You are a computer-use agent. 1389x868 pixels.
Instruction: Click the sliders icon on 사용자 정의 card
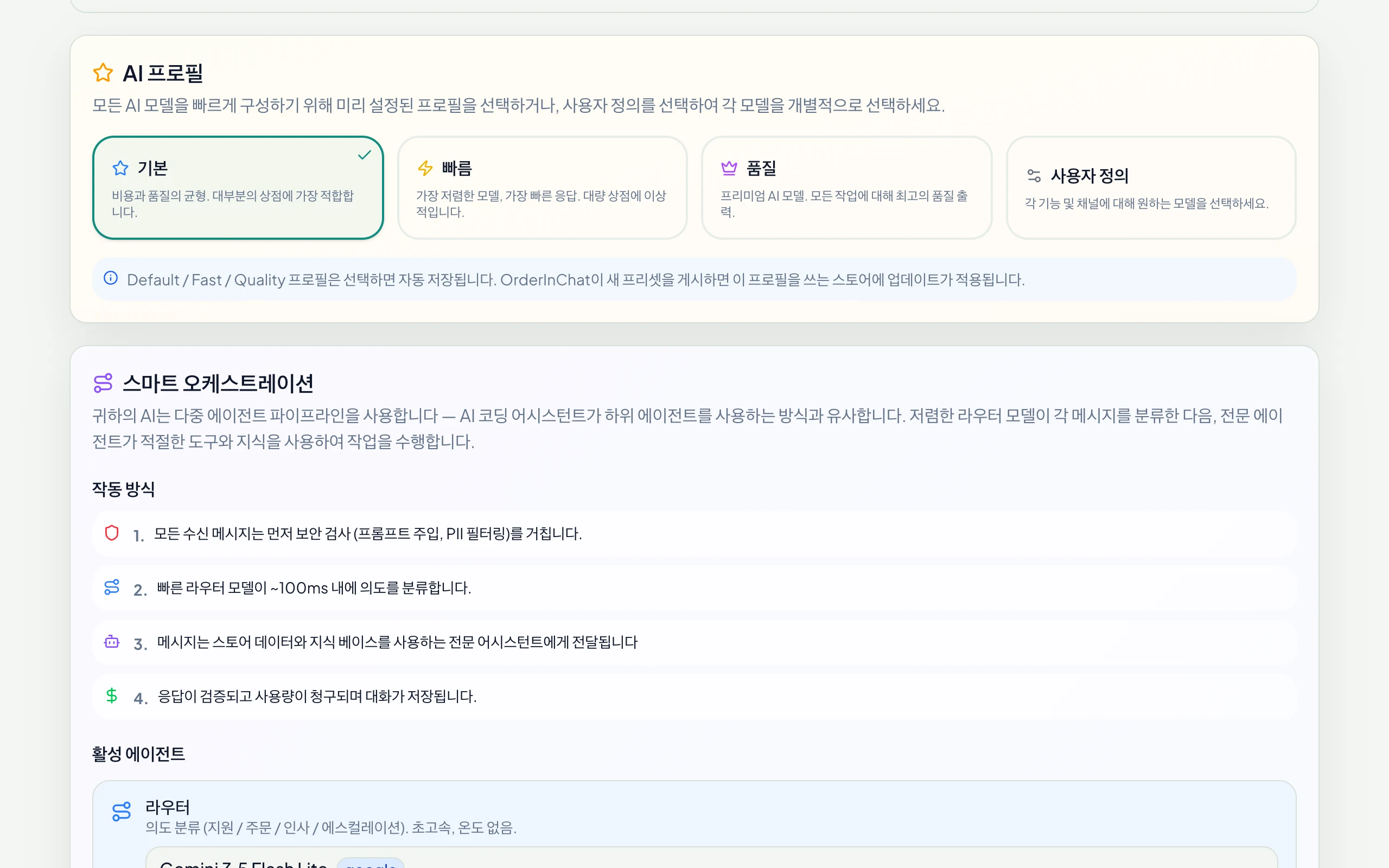(x=1034, y=176)
